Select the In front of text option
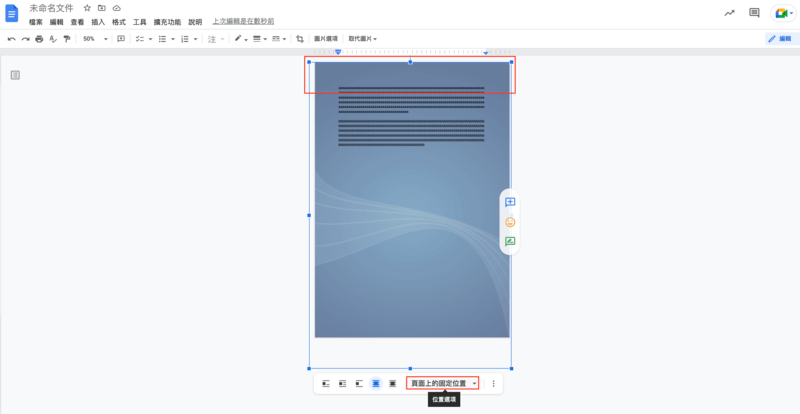The height and width of the screenshot is (414, 800). click(392, 384)
